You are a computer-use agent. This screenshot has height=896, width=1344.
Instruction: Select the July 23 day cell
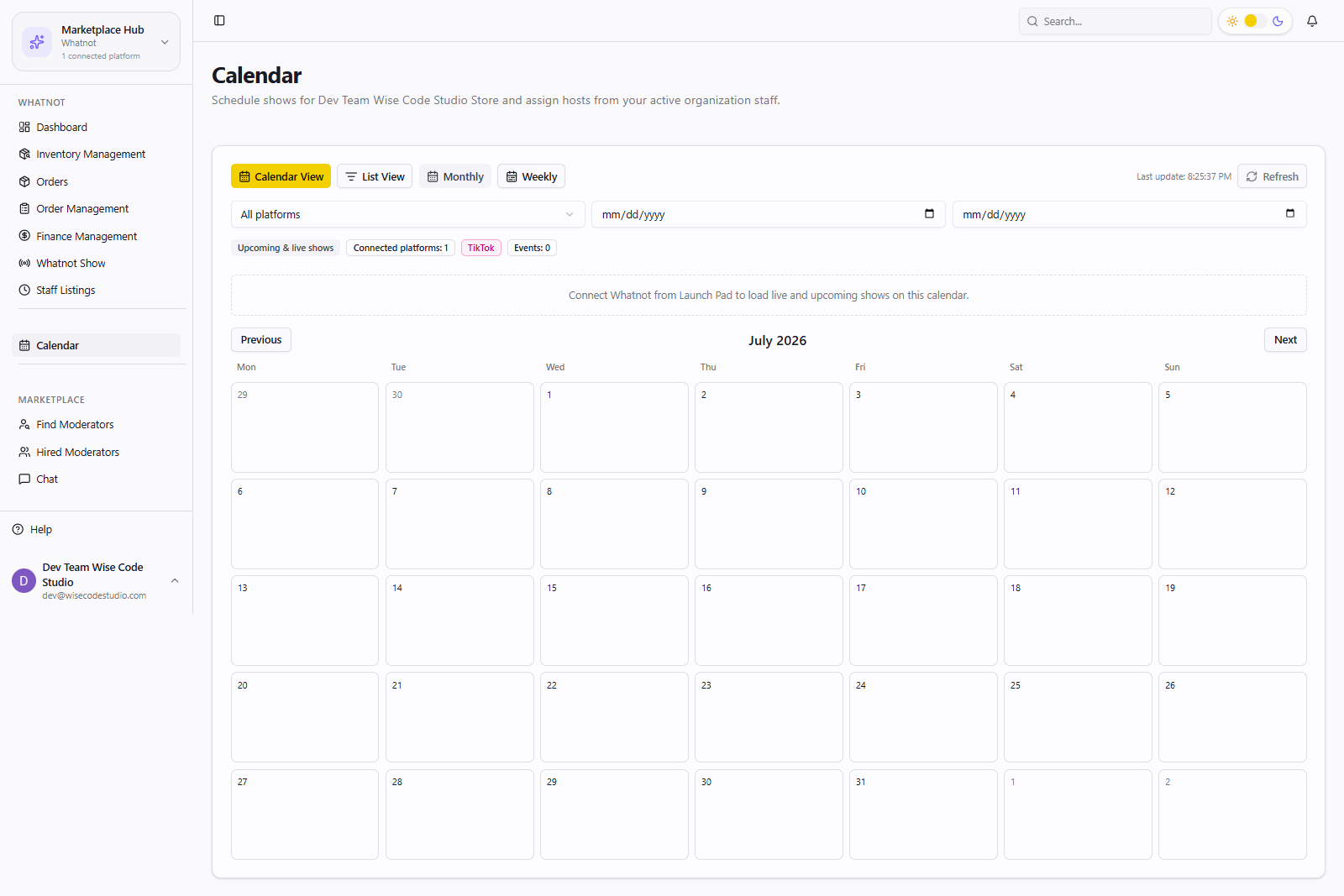769,717
